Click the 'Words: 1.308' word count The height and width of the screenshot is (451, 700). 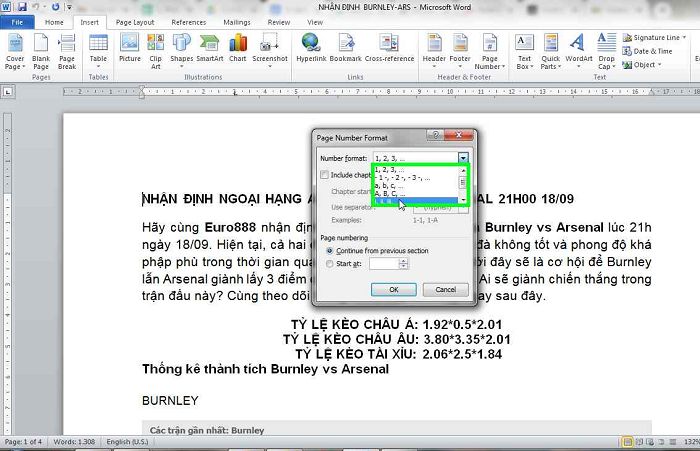pos(74,442)
